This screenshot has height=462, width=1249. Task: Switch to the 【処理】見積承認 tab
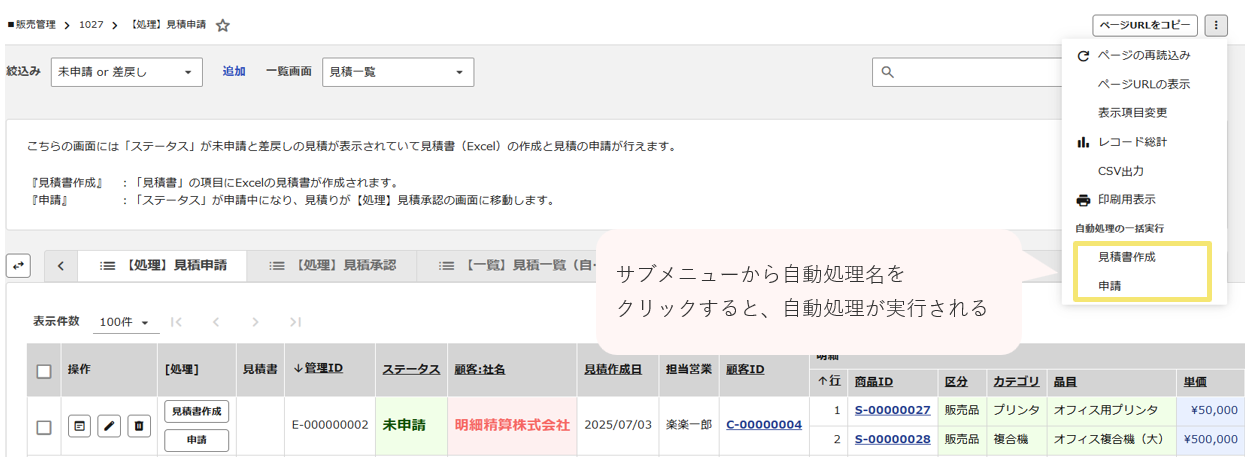tap(332, 266)
